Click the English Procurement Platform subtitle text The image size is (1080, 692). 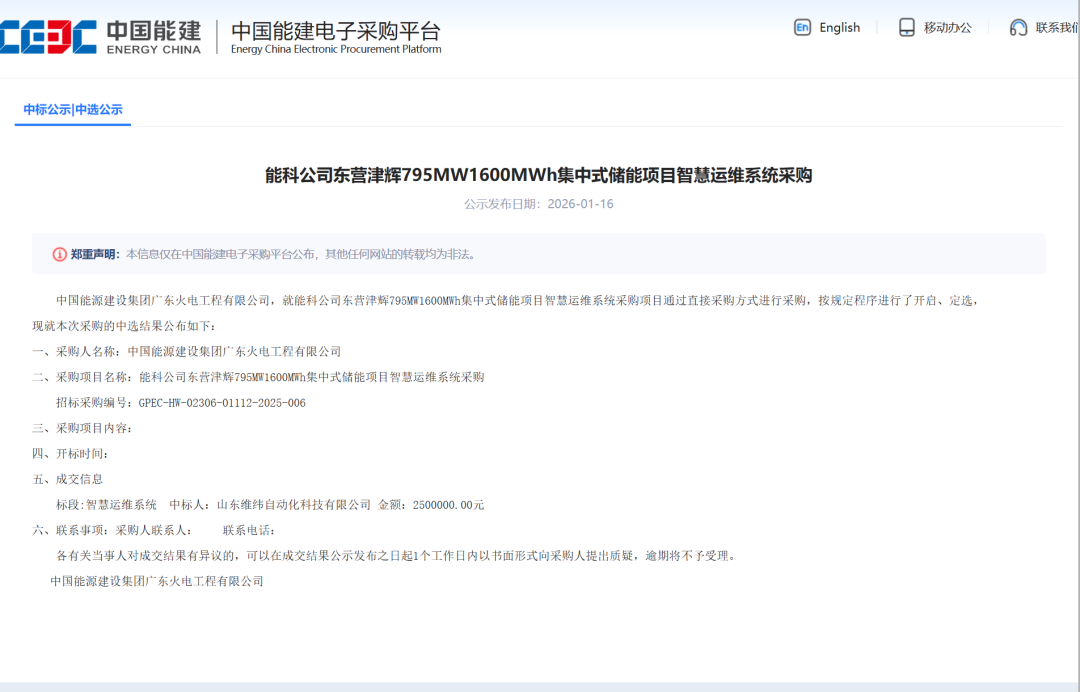coord(337,48)
